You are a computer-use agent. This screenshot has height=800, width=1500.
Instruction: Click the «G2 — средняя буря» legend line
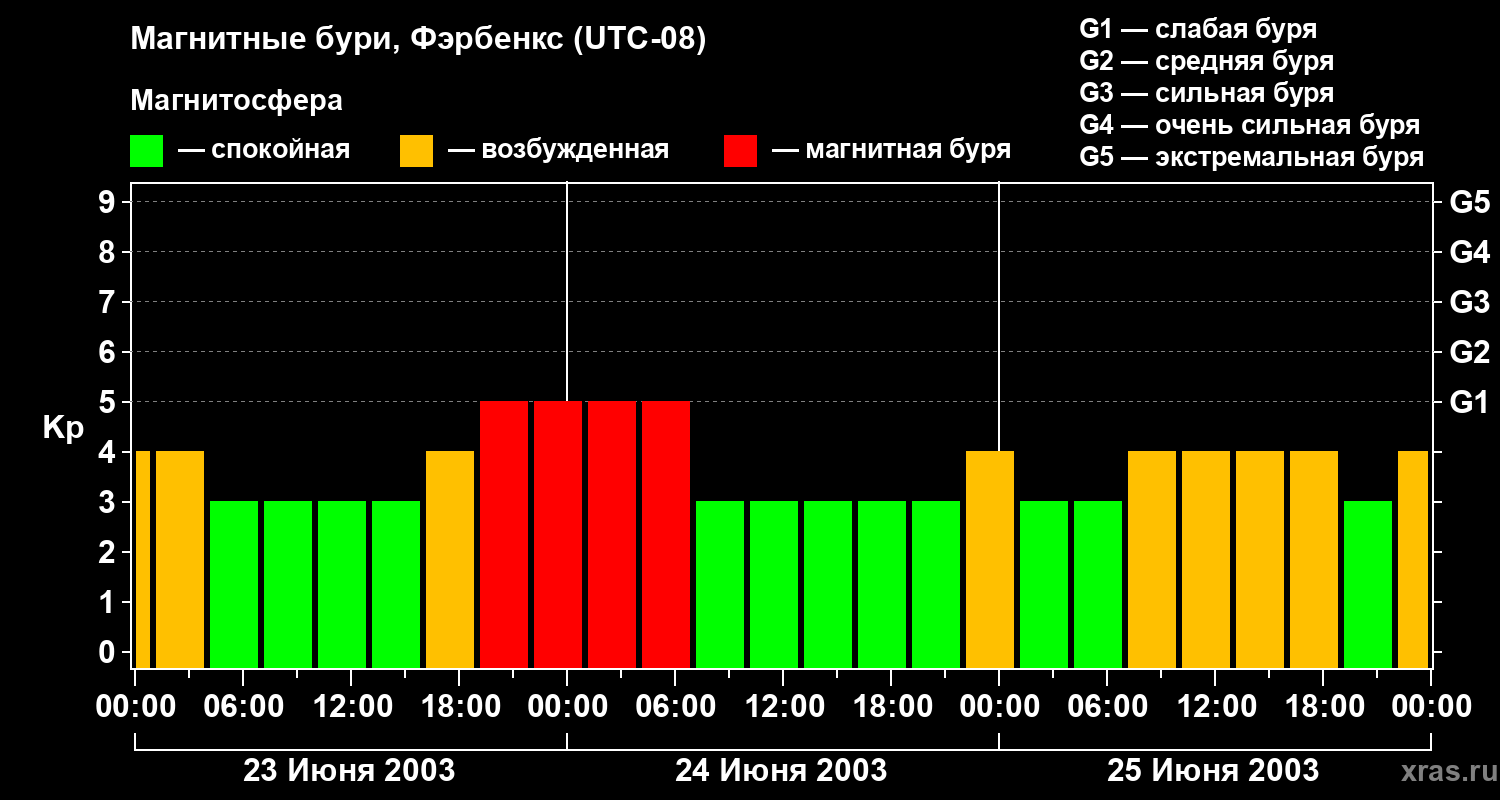pos(1207,61)
